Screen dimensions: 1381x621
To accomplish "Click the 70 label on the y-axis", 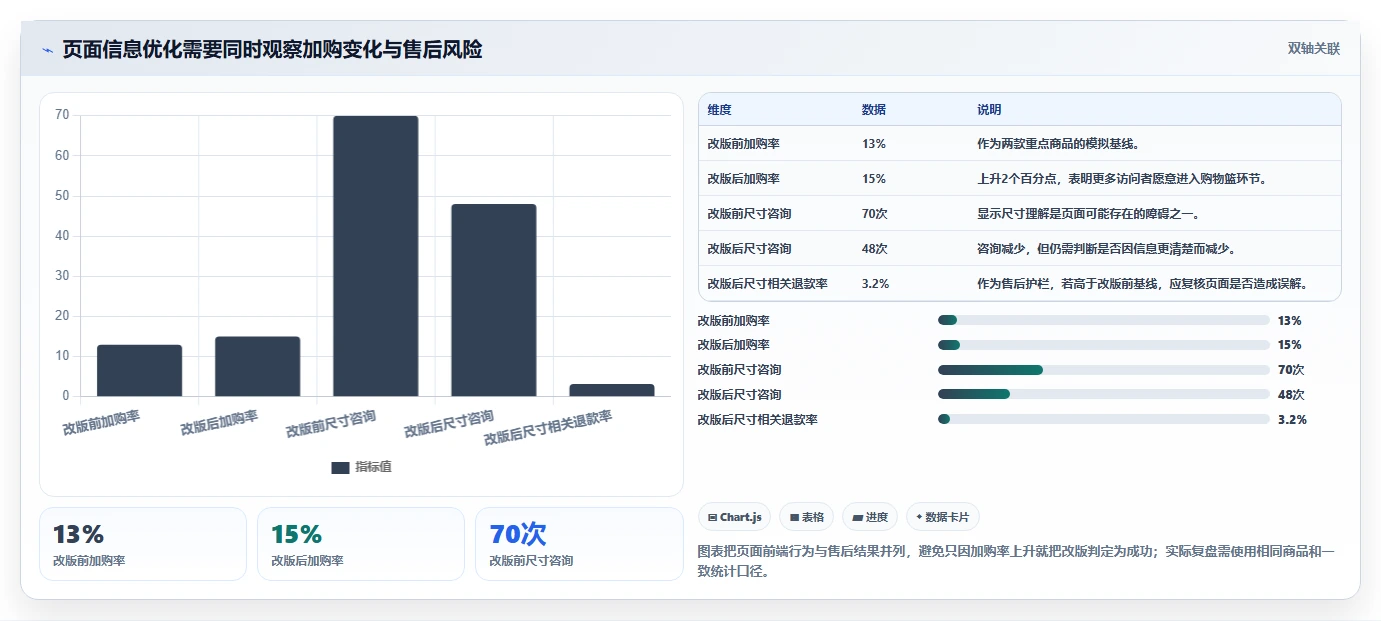I will tap(62, 115).
